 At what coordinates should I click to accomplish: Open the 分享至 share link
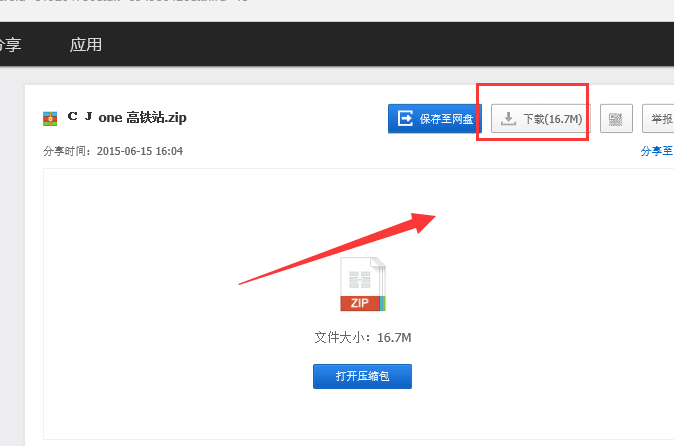[x=657, y=151]
